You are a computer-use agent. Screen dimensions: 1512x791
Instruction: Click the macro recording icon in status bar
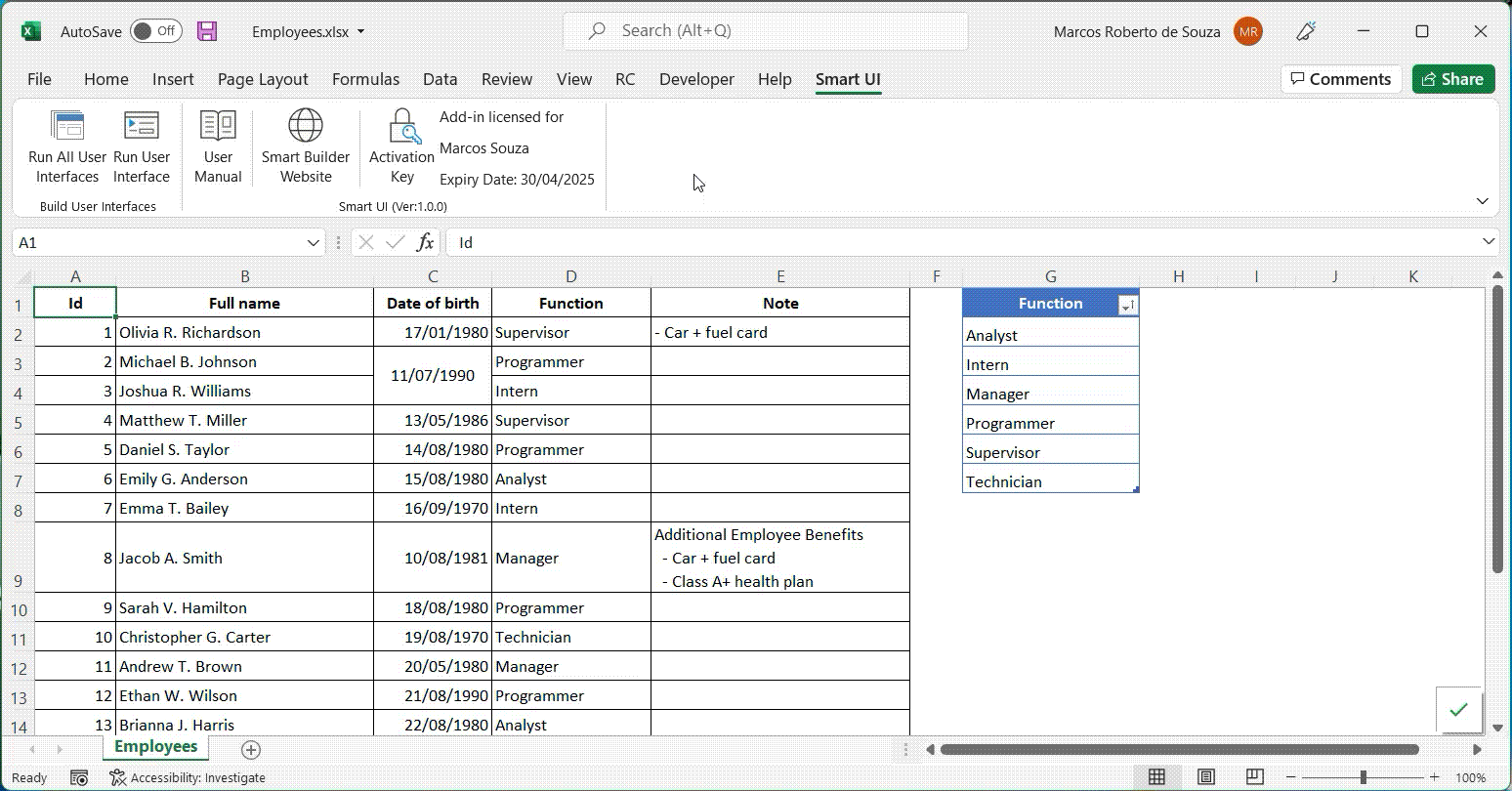pos(78,777)
